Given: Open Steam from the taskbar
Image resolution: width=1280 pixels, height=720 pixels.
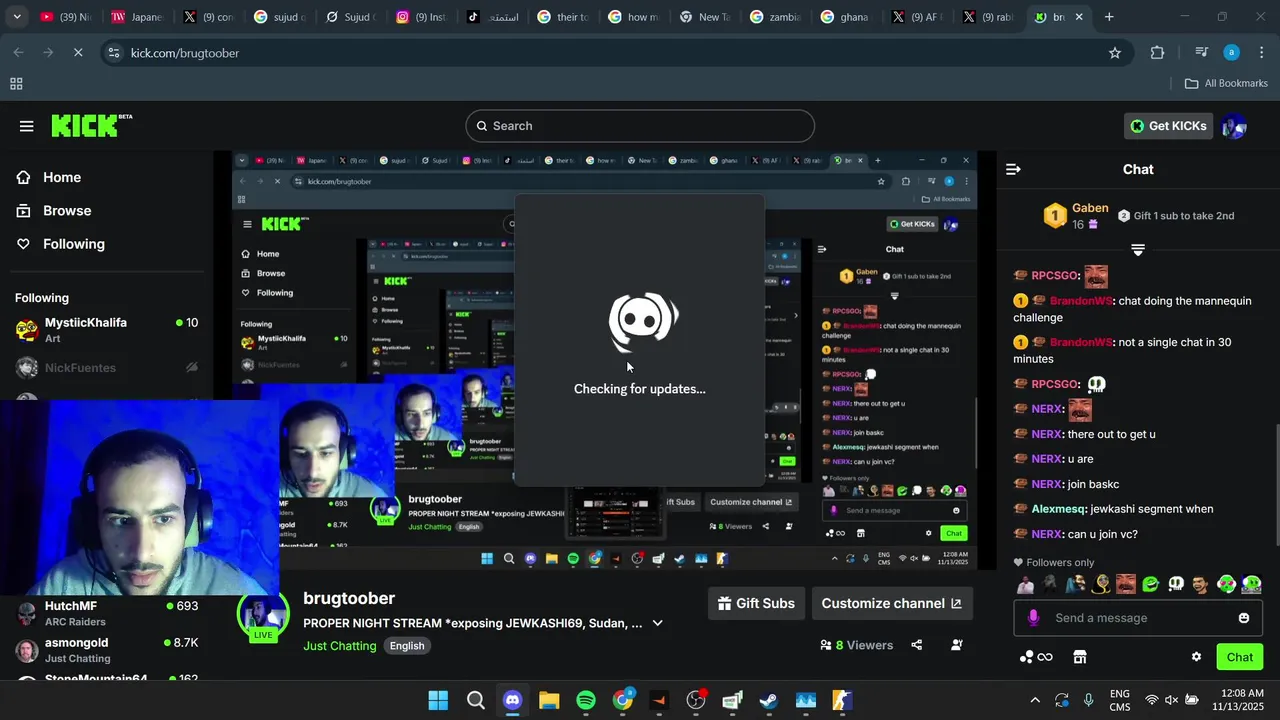Looking at the screenshot, I should click(x=769, y=700).
